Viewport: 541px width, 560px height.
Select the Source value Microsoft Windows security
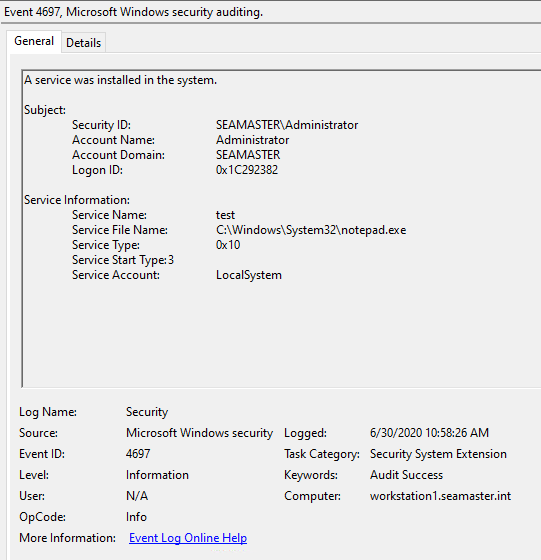coord(199,433)
